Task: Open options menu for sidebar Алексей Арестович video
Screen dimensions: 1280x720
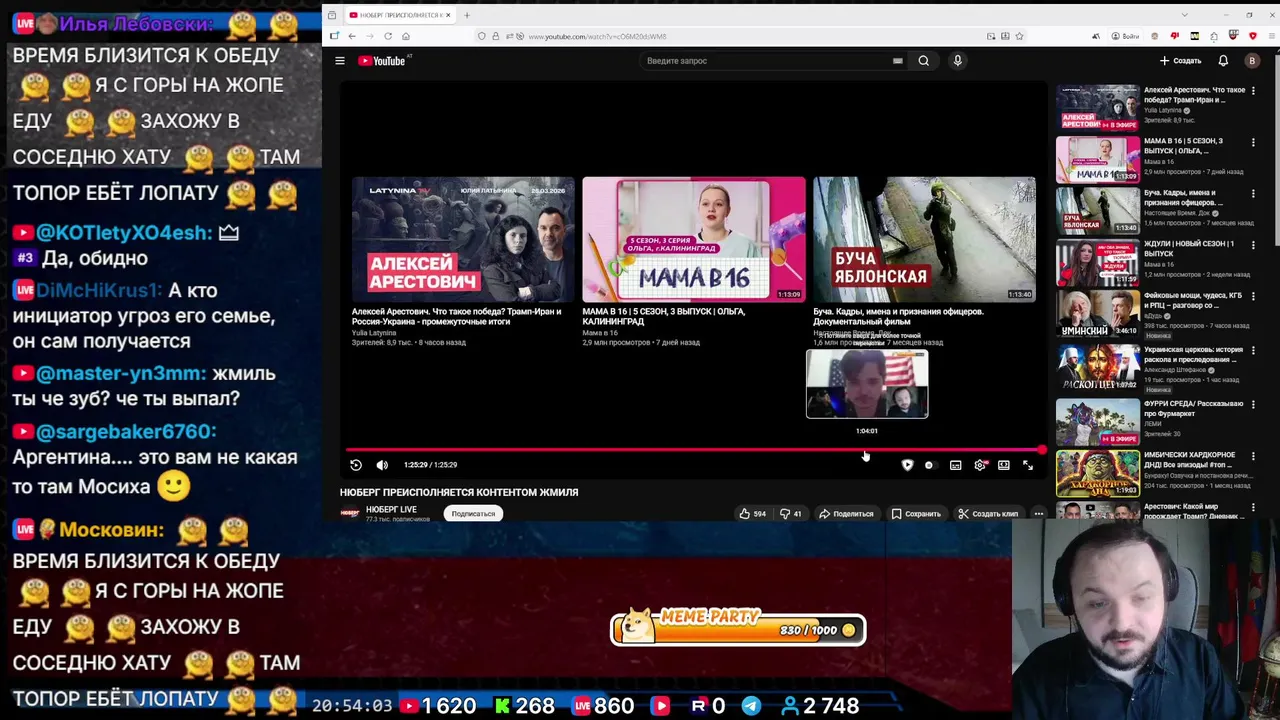Action: pyautogui.click(x=1253, y=91)
